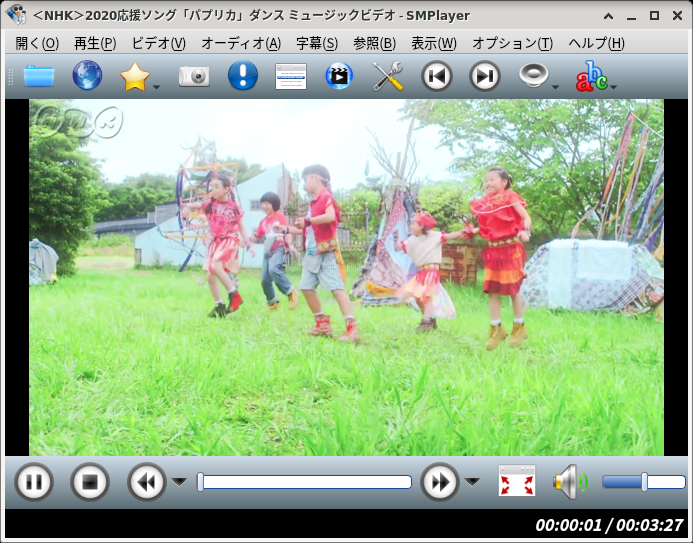Viewport: 693px width, 543px height.
Task: Open the オプション(T) menu
Action: click(x=513, y=43)
